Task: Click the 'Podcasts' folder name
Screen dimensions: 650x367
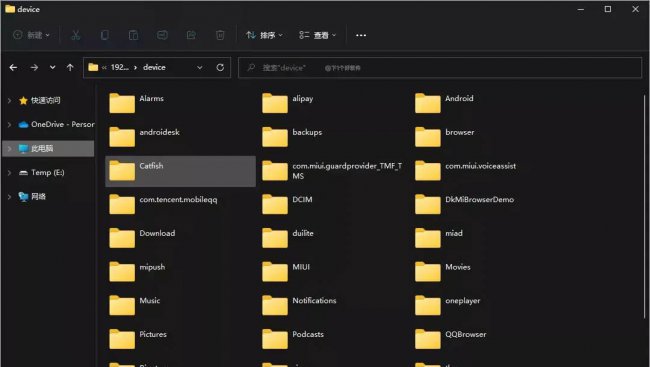Action: pos(308,334)
